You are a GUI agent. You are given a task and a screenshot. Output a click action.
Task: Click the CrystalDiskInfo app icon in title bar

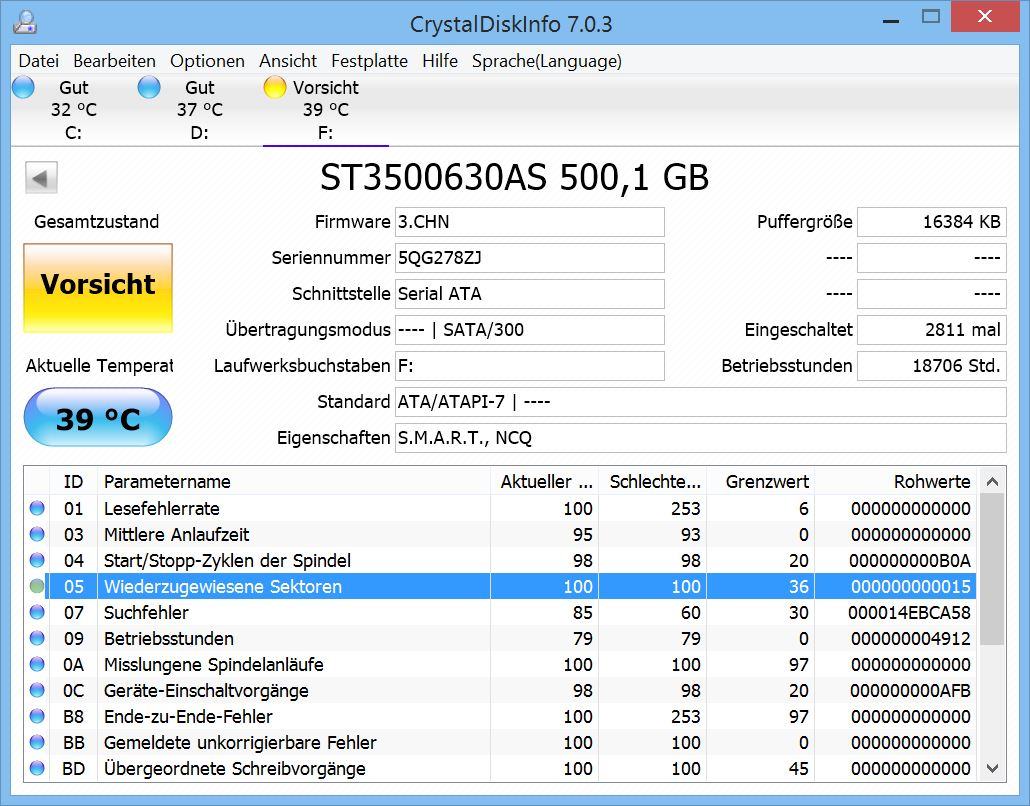coord(25,23)
